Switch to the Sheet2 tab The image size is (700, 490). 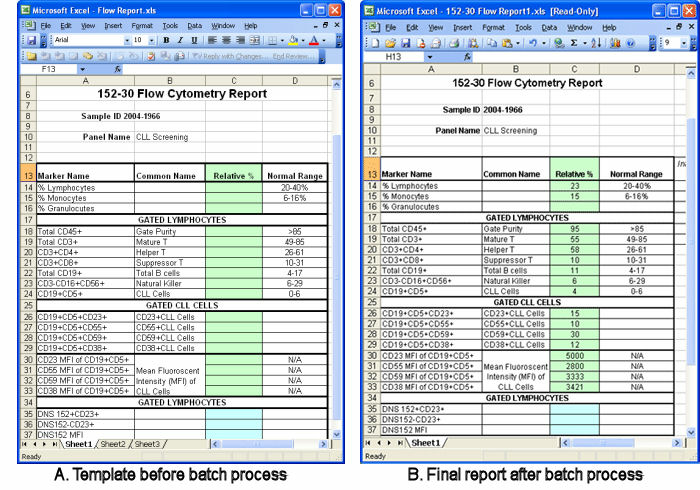click(113, 443)
